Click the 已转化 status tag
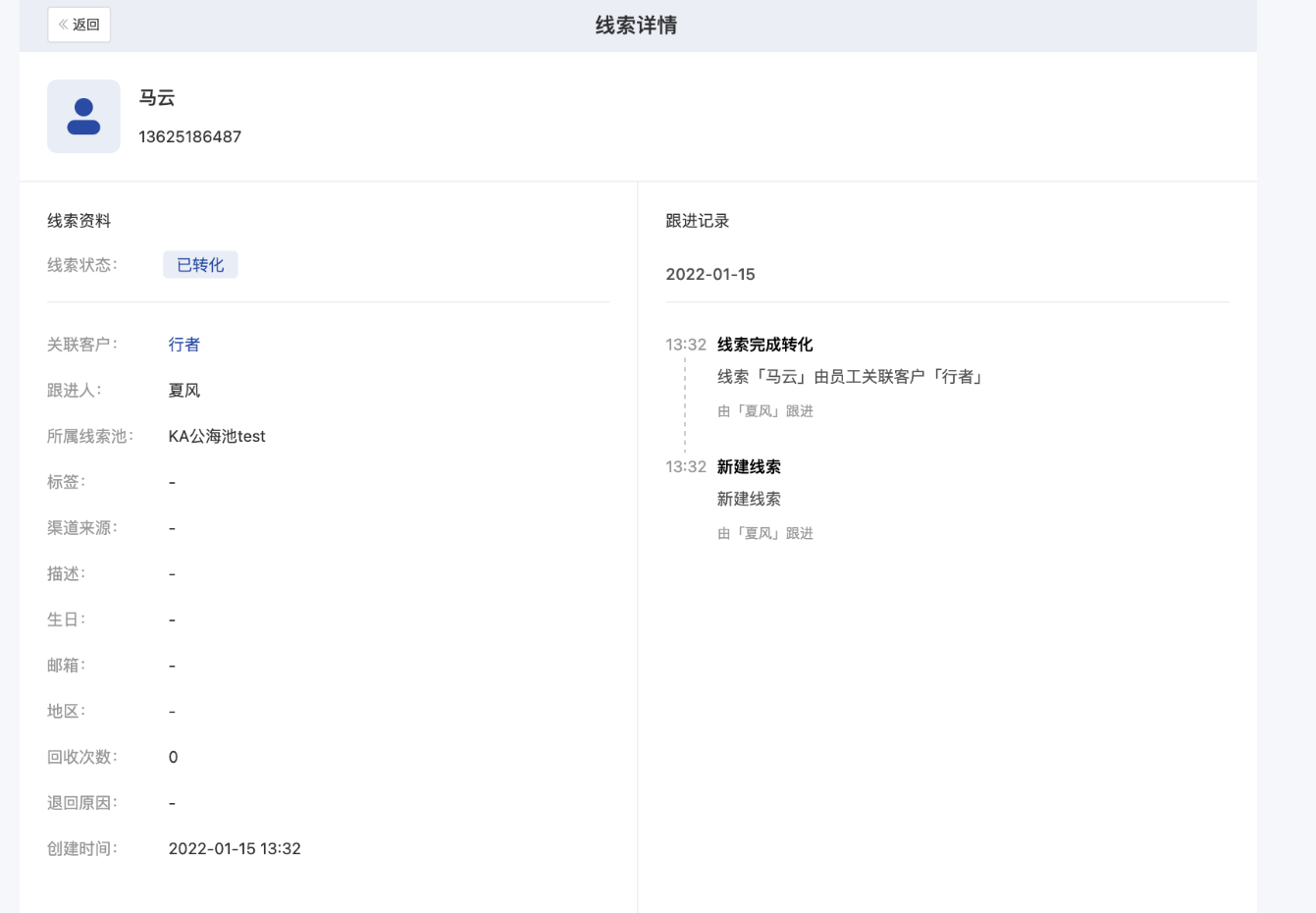1316x913 pixels. [200, 265]
